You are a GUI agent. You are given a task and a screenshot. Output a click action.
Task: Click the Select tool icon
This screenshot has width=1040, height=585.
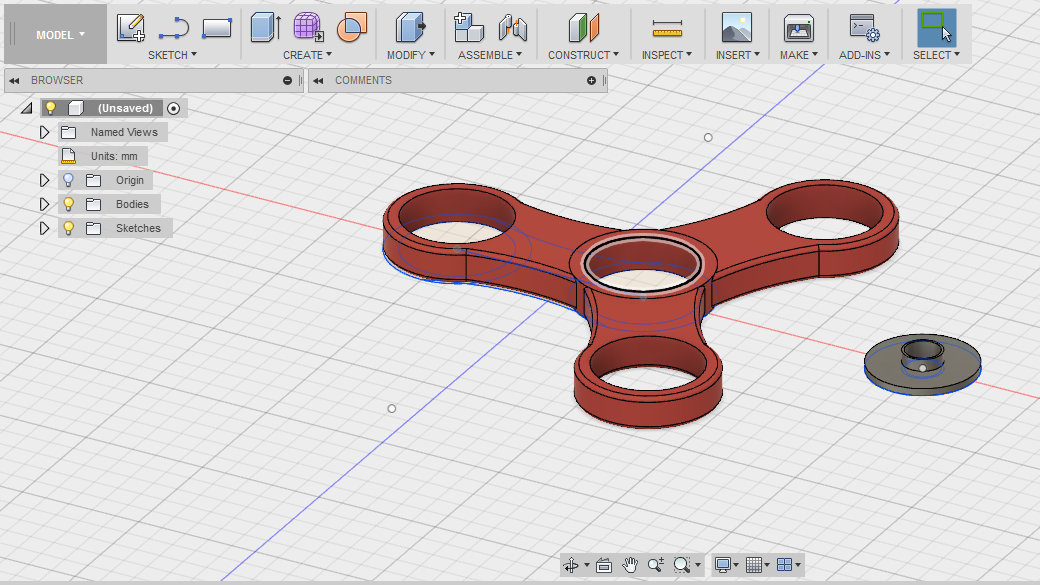pyautogui.click(x=937, y=28)
